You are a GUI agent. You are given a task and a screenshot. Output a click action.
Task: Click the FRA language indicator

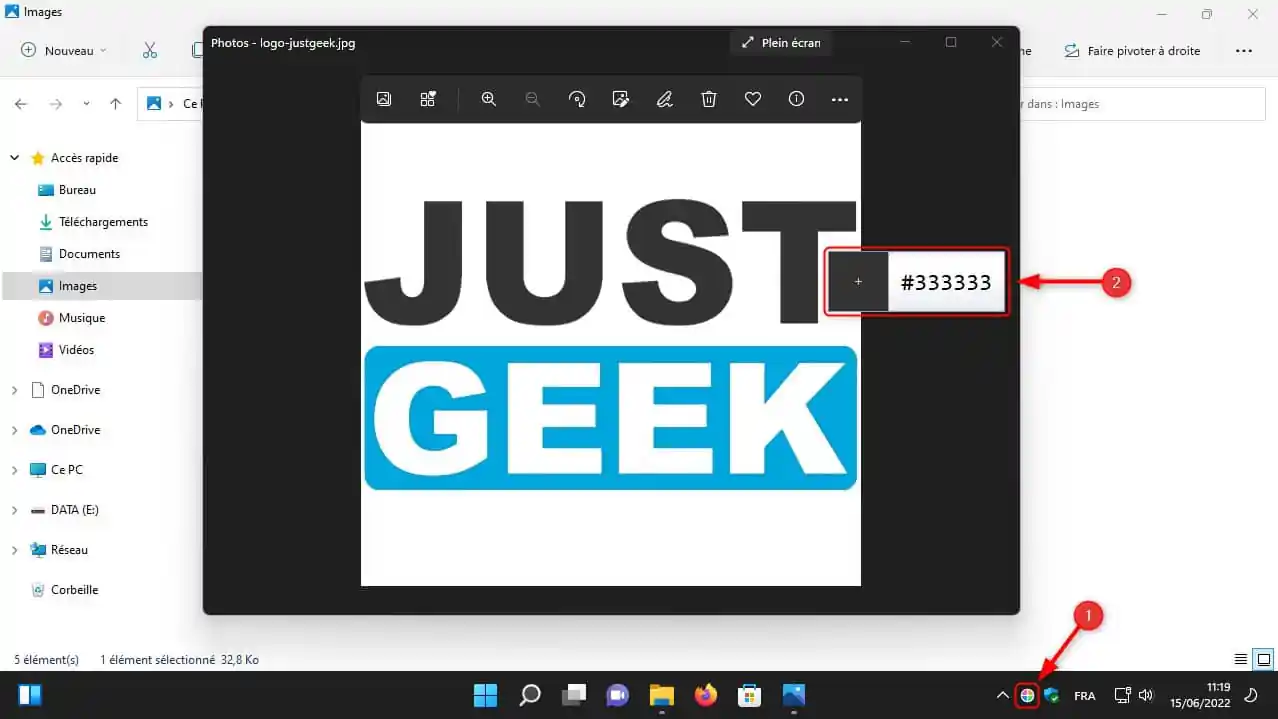tap(1084, 695)
